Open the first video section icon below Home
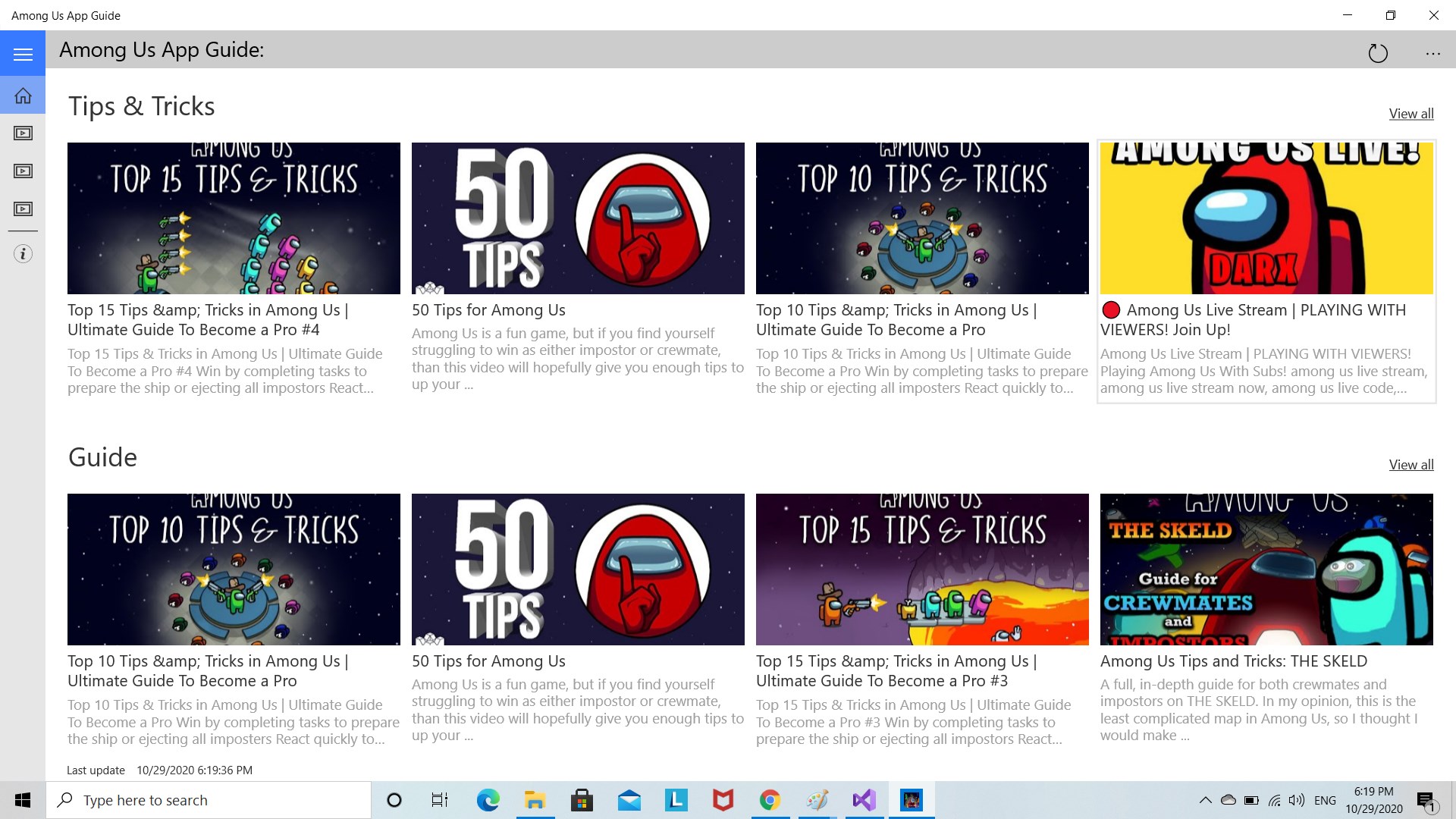1456x819 pixels. click(23, 133)
